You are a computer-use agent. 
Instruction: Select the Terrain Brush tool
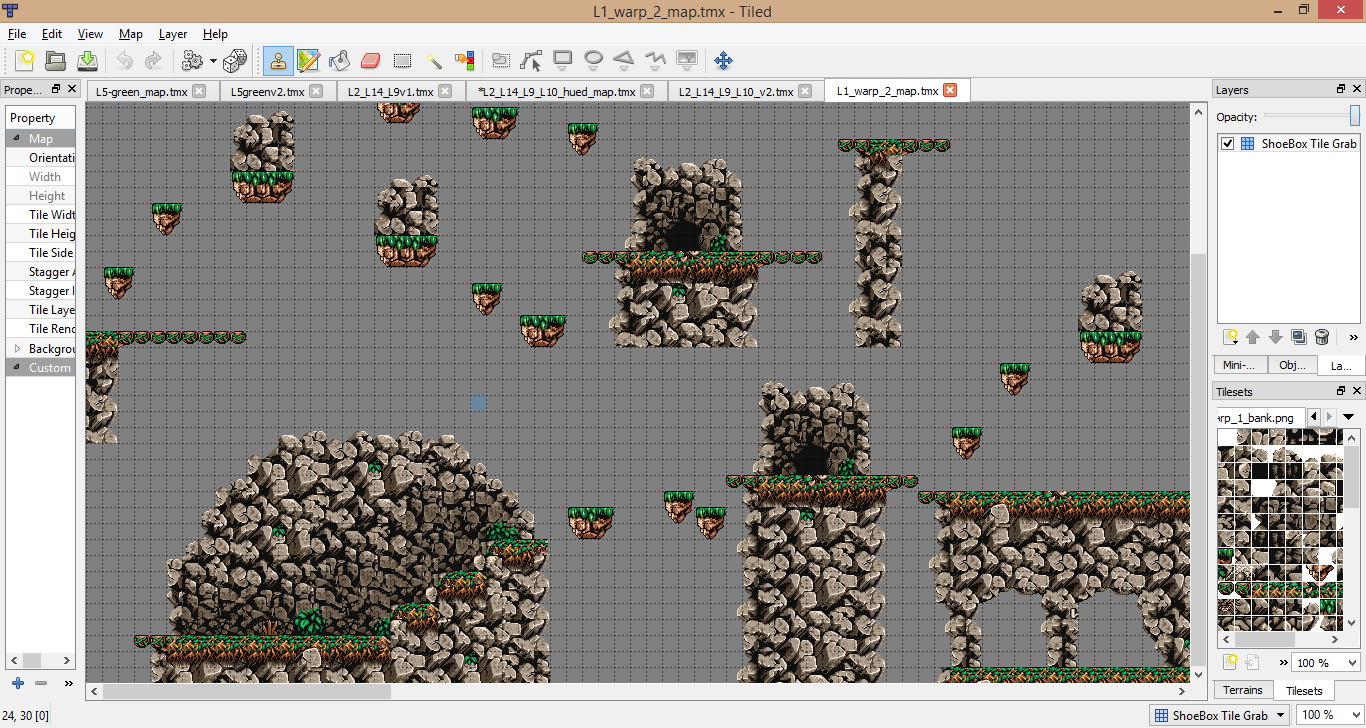(x=308, y=61)
